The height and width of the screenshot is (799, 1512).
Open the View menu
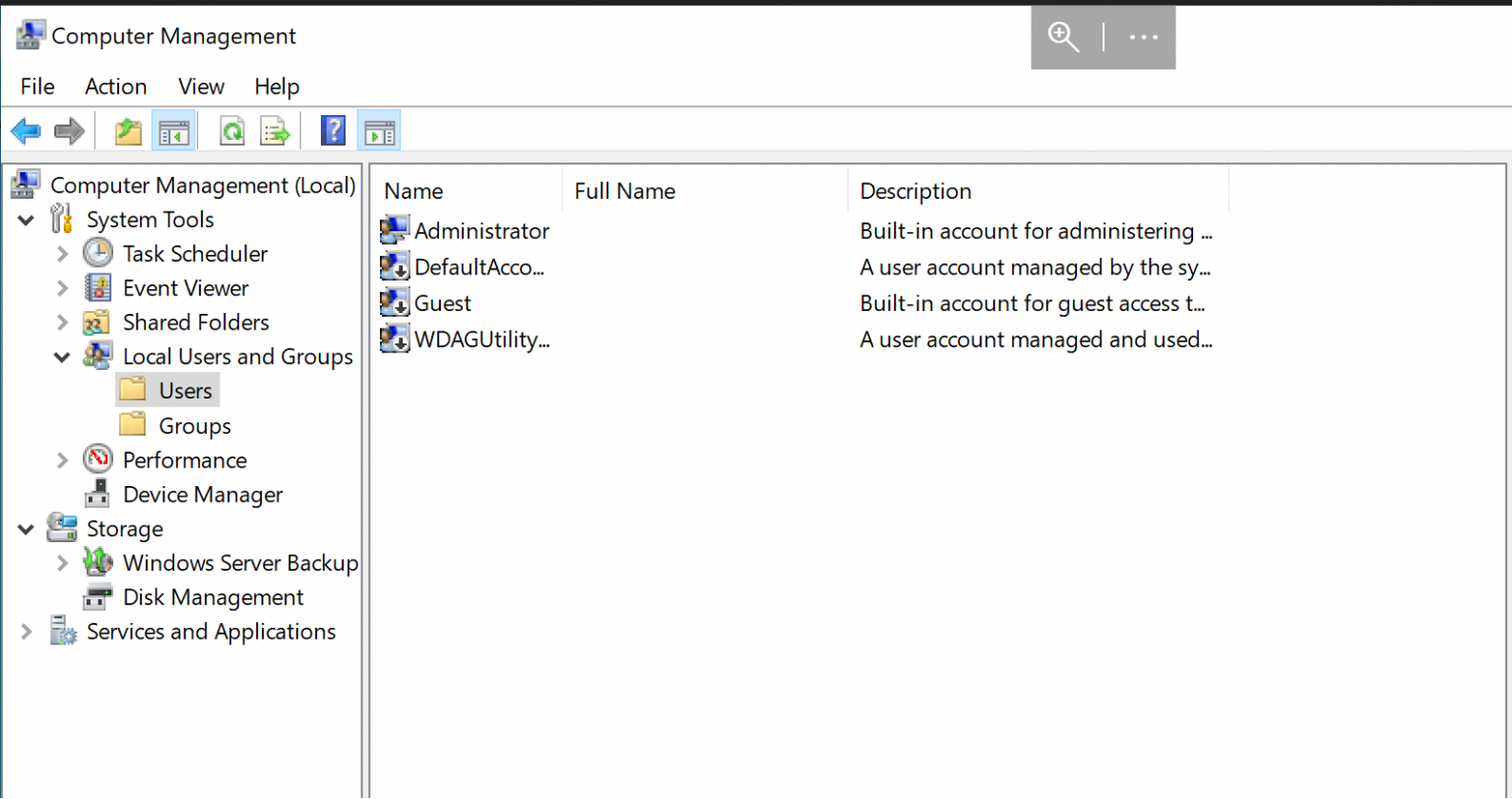[201, 87]
